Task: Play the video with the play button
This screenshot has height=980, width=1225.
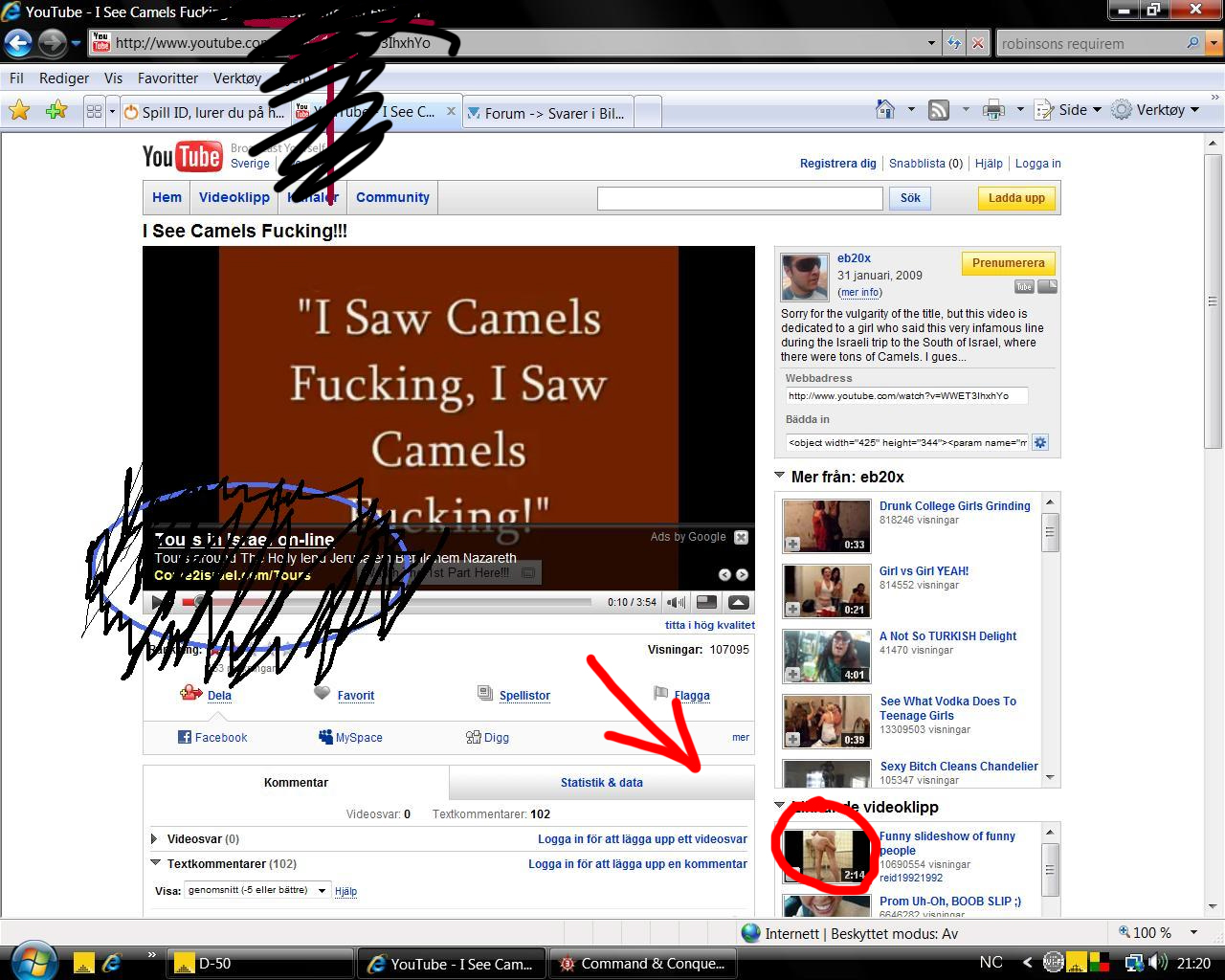Action: [158, 603]
